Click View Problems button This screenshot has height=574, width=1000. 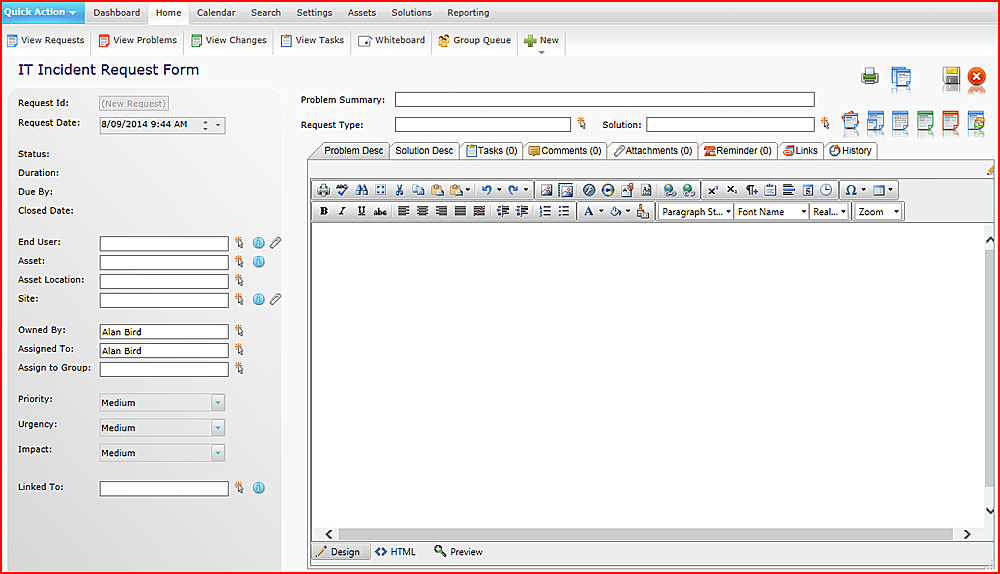(138, 40)
